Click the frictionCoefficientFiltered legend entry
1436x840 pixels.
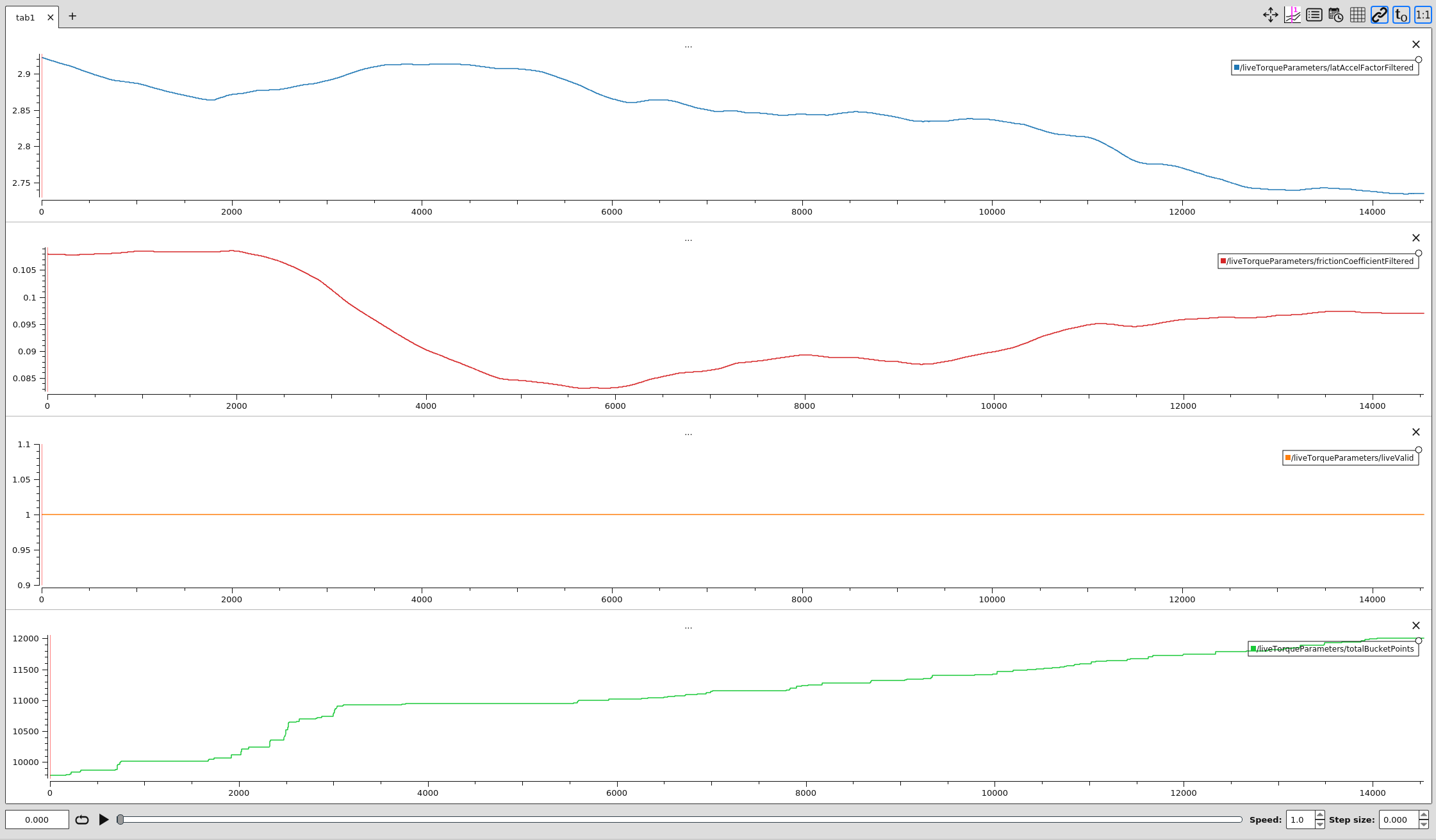coord(1319,261)
